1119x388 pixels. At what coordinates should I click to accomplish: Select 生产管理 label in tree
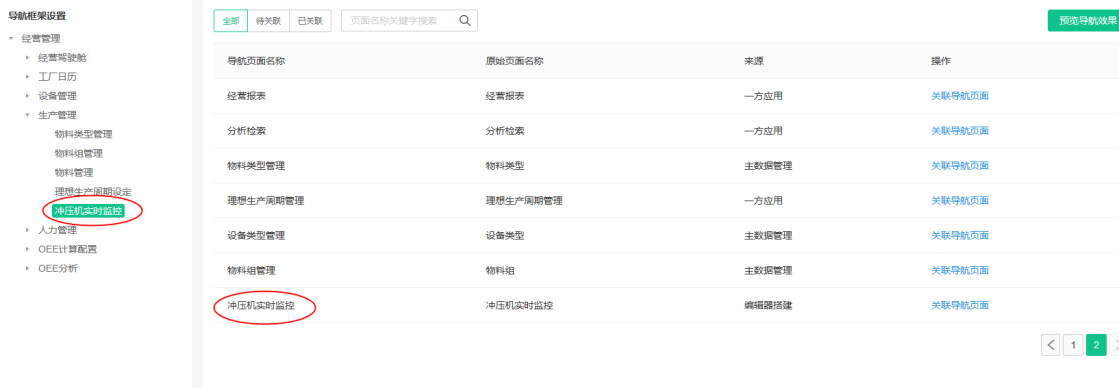[57, 115]
